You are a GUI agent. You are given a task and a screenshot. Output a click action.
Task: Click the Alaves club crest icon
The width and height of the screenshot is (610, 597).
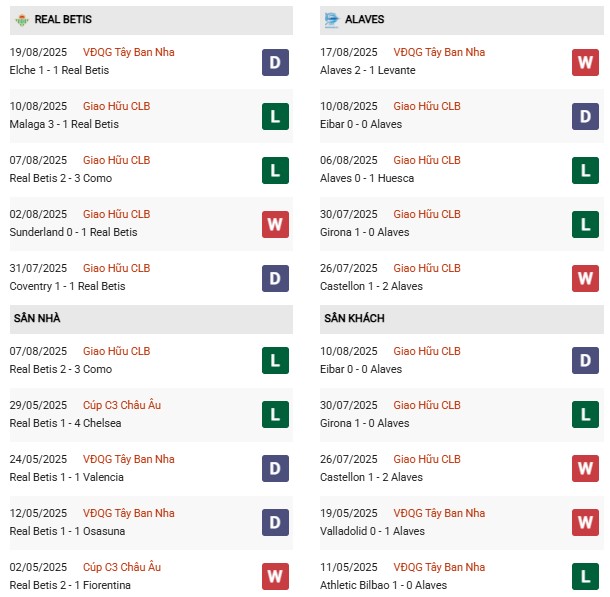click(331, 19)
